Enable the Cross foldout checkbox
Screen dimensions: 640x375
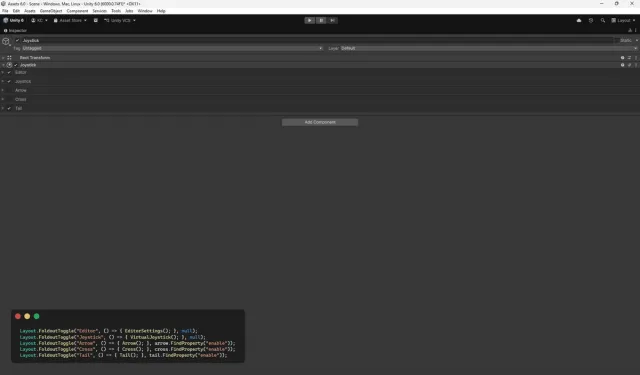click(9, 100)
